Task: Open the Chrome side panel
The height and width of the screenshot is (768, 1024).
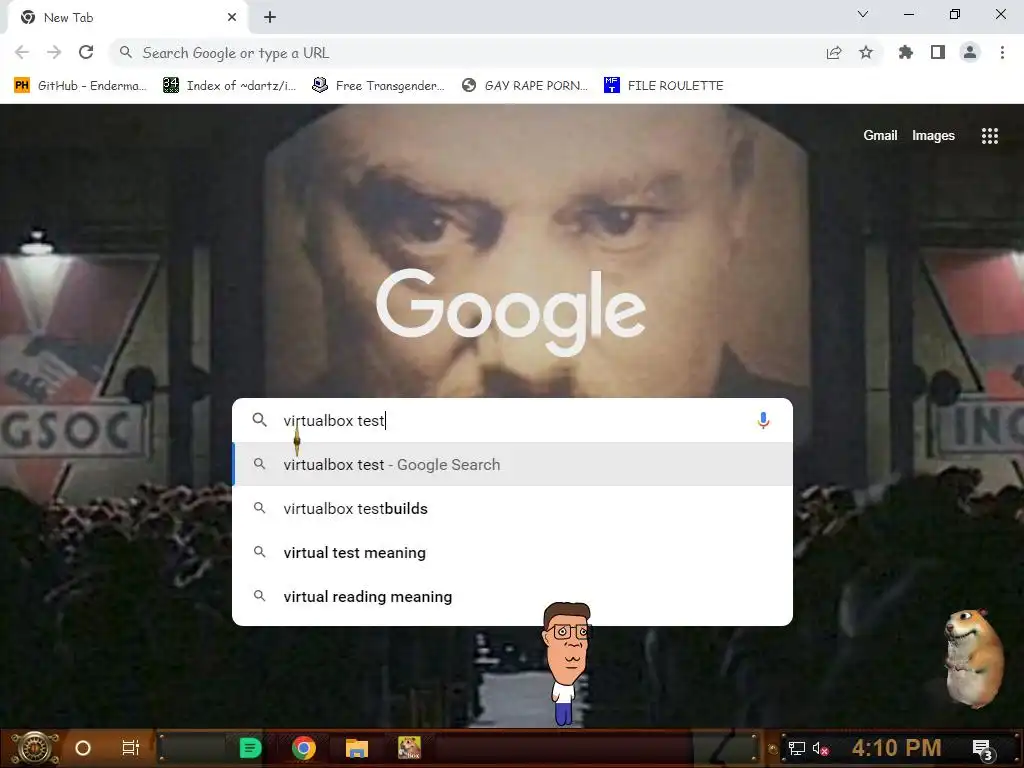Action: pos(938,52)
